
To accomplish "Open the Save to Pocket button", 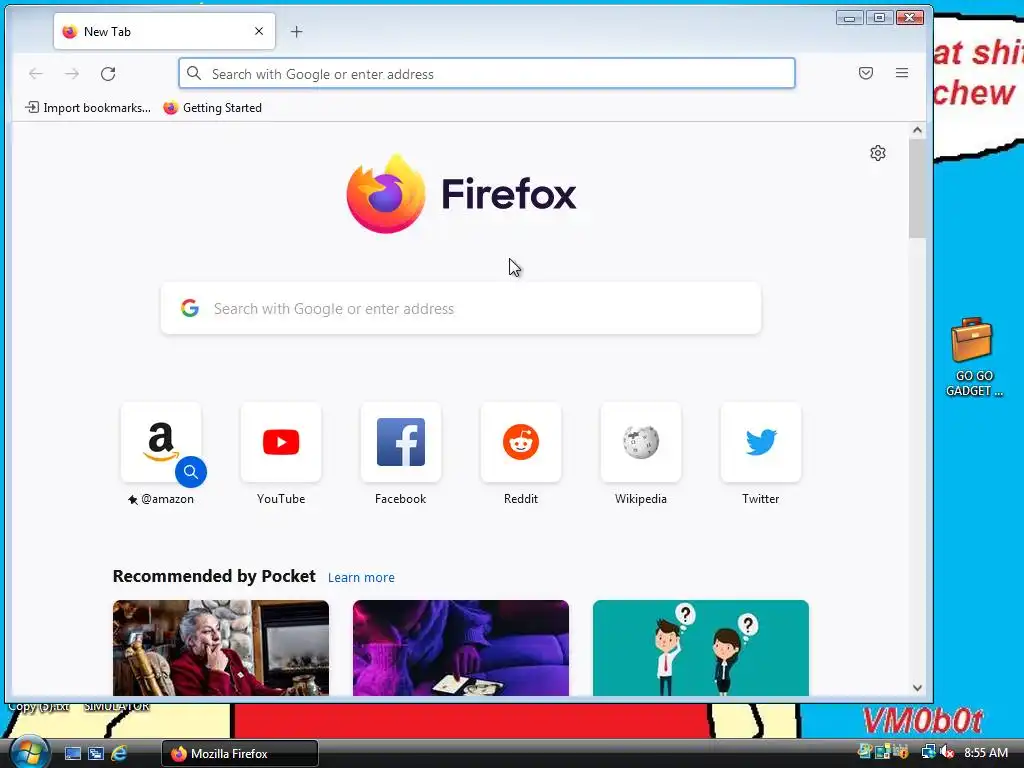I will click(x=866, y=73).
